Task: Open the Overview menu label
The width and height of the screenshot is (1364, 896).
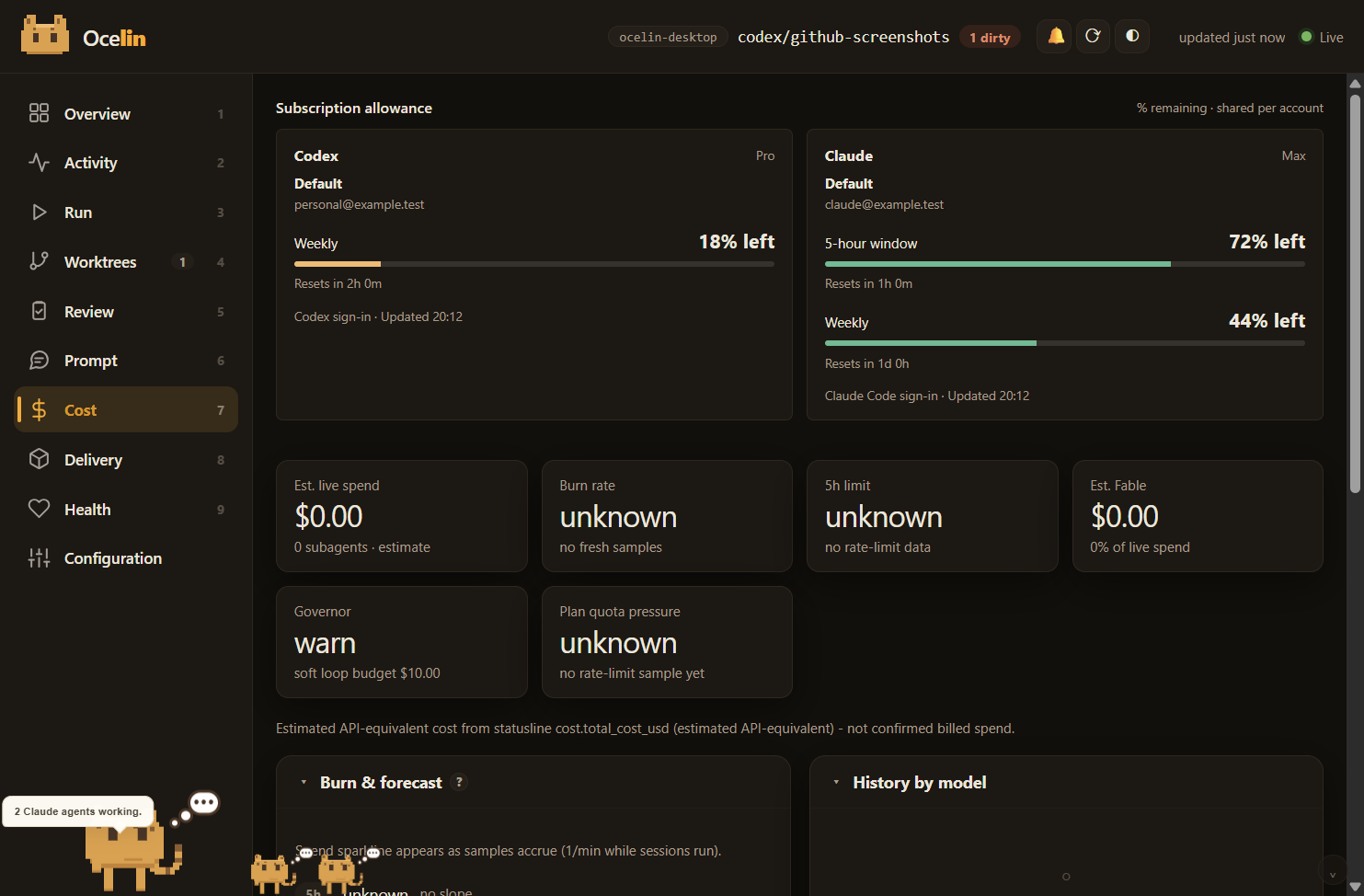Action: pos(97,114)
